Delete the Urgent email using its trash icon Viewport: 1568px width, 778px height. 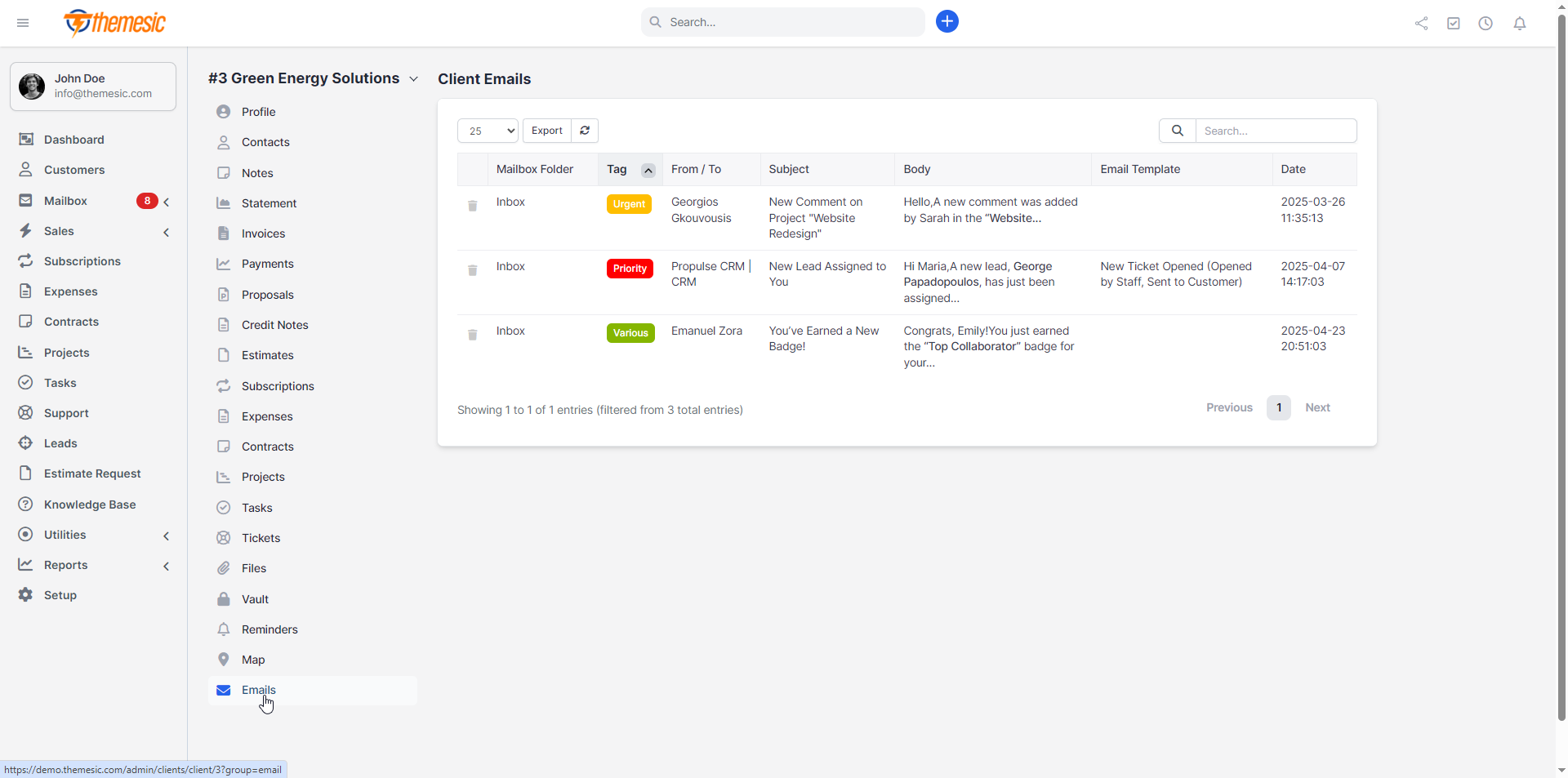point(472,207)
